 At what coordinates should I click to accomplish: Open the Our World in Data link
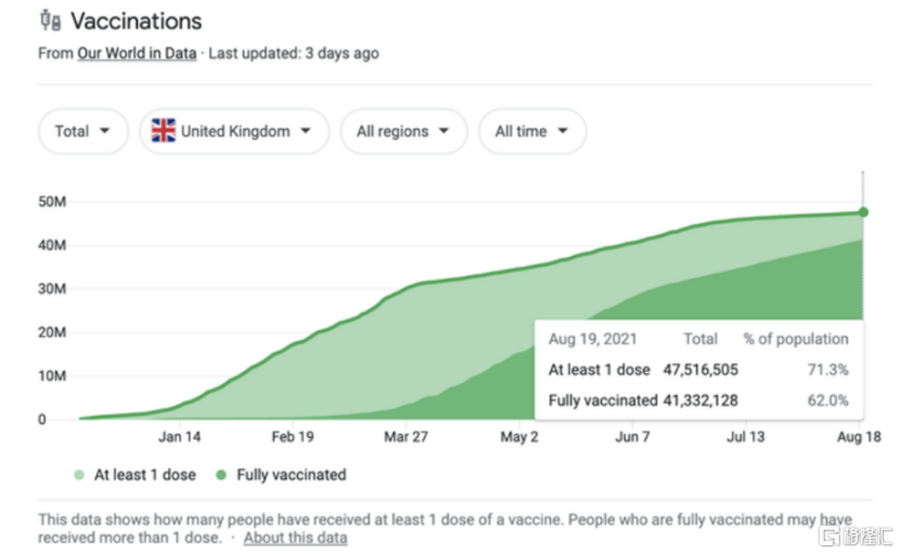click(x=136, y=53)
